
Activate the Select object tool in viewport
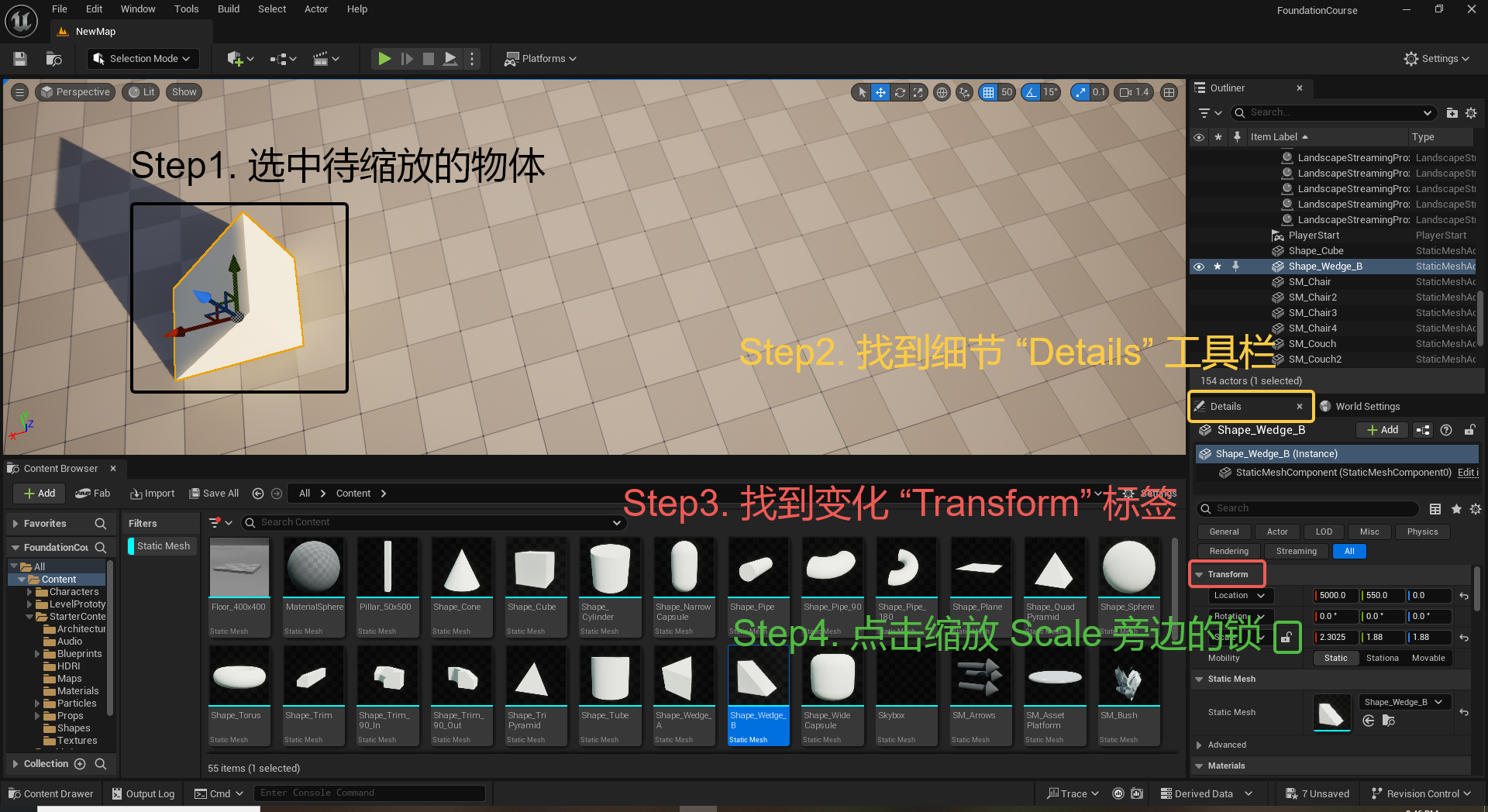coord(863,92)
